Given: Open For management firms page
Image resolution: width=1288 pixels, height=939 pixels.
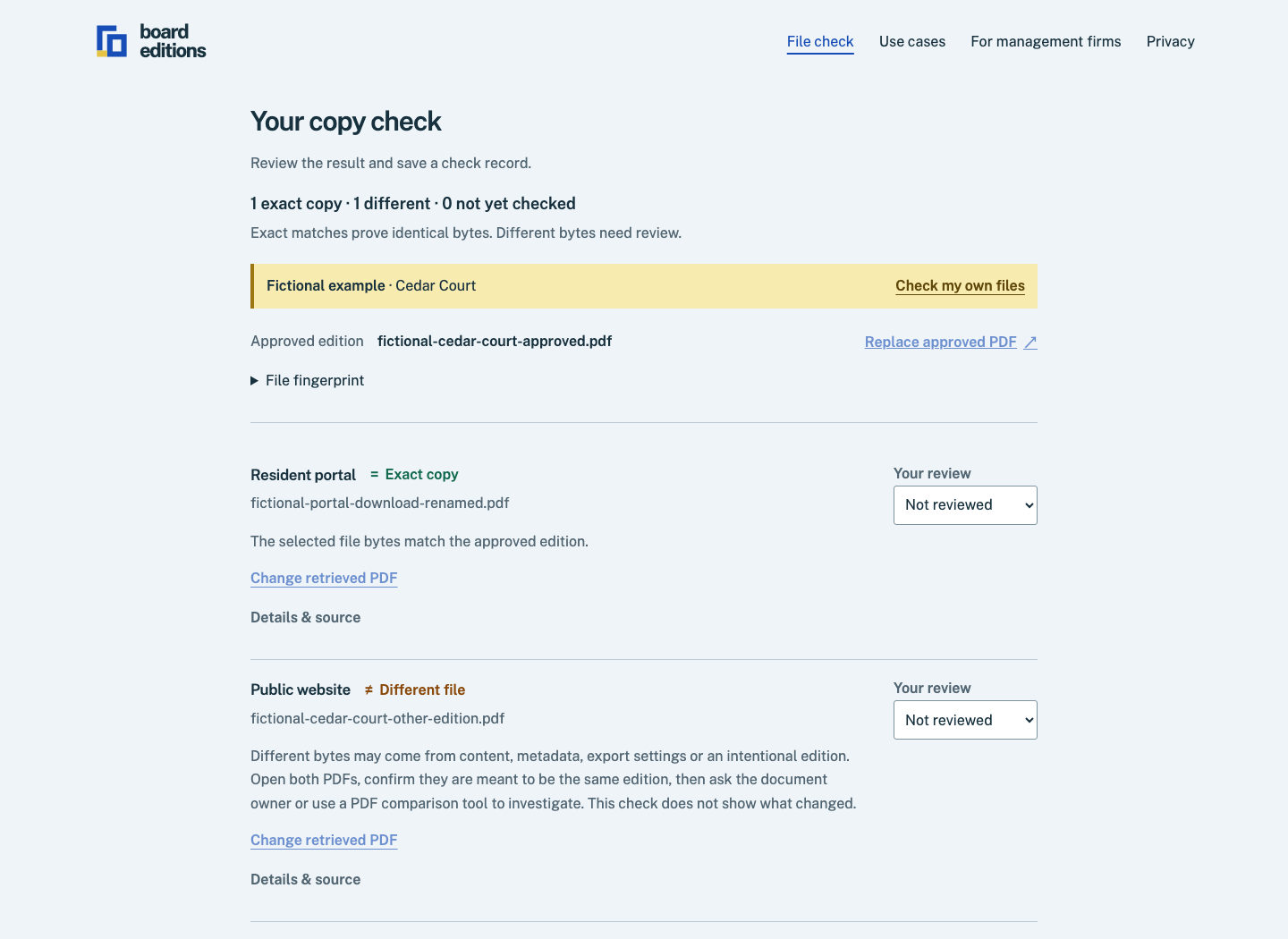Looking at the screenshot, I should click(1046, 42).
